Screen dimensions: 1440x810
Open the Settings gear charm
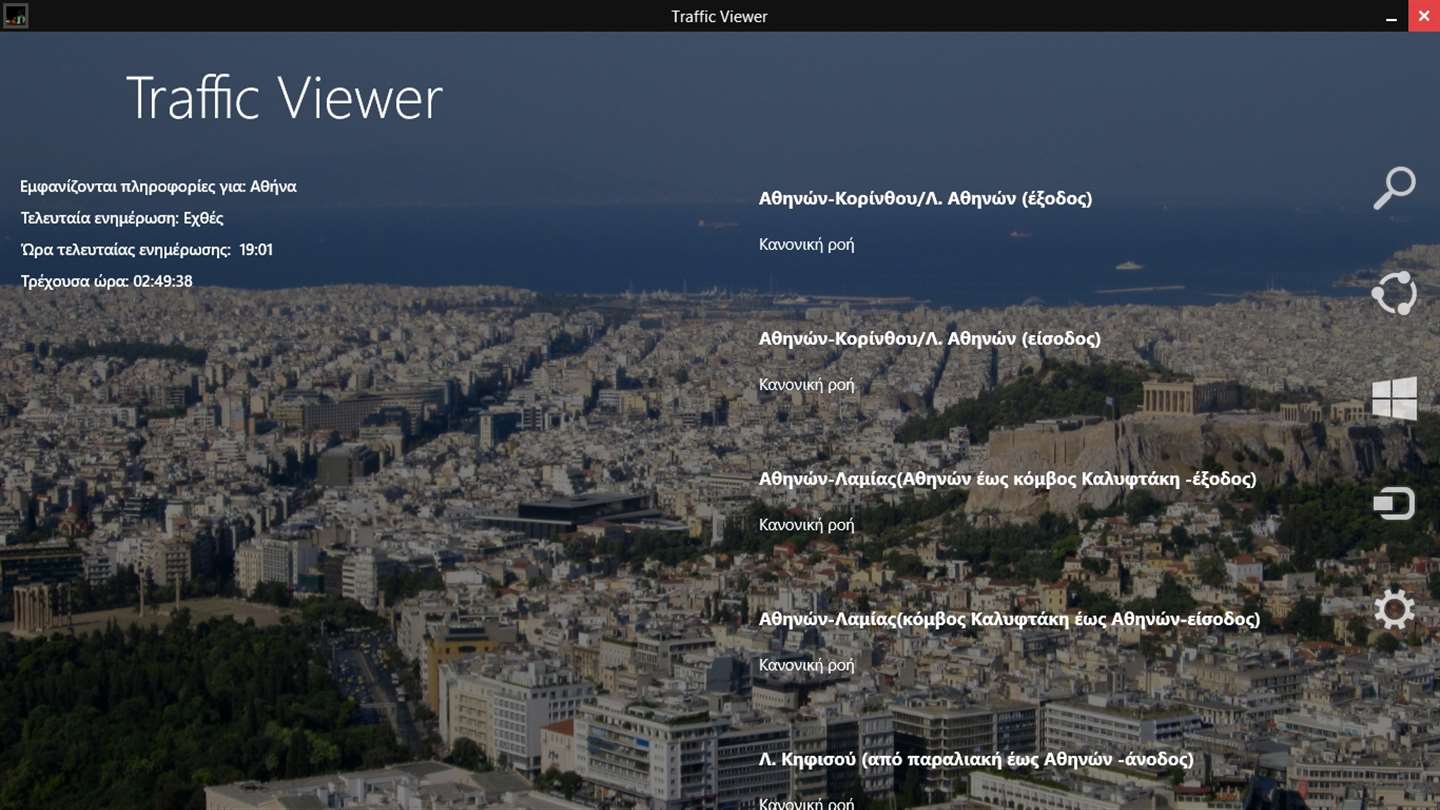pos(1394,609)
